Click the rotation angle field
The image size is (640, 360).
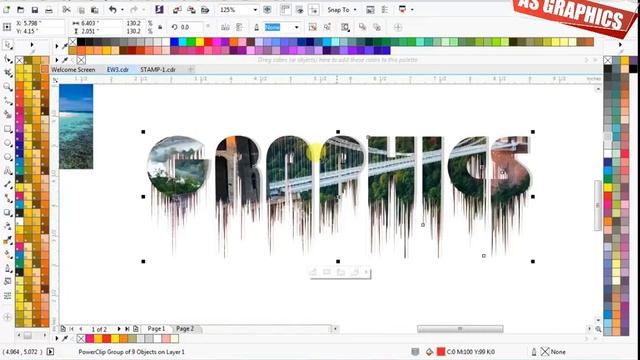point(191,27)
